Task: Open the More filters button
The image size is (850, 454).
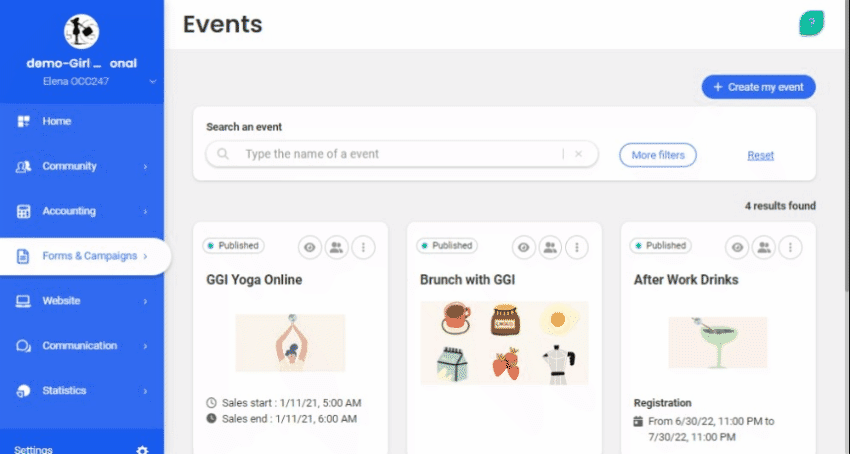Action: [657, 155]
